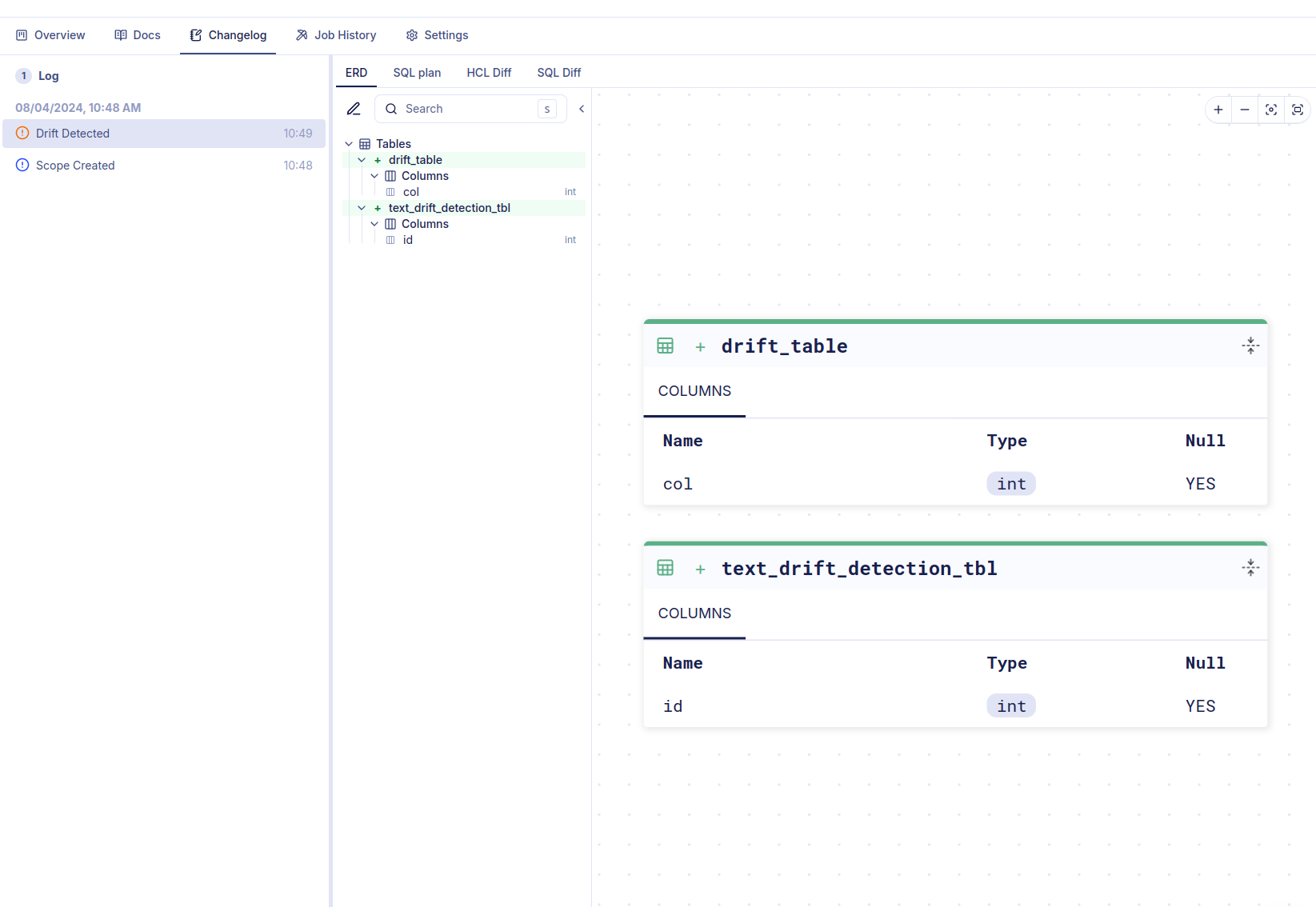Collapse the schema sidebar with the left chevron
This screenshot has width=1316, height=907.
(x=581, y=109)
